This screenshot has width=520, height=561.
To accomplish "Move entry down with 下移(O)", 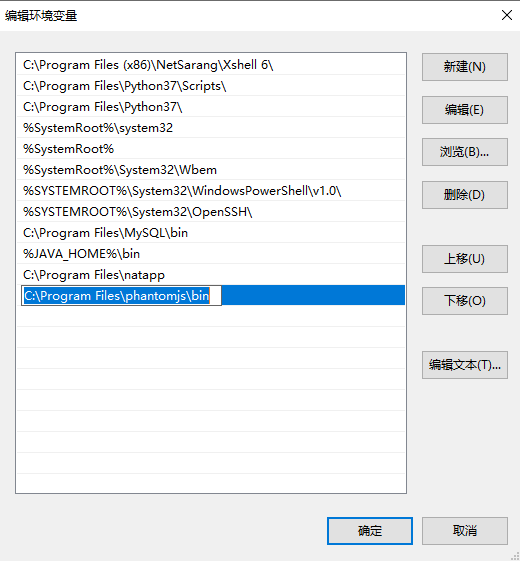I will point(465,301).
